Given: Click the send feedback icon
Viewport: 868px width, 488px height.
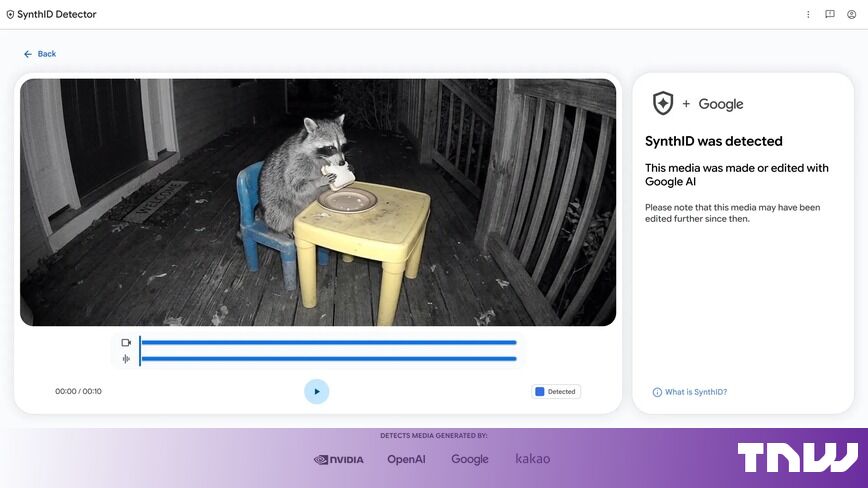Looking at the screenshot, I should 830,14.
